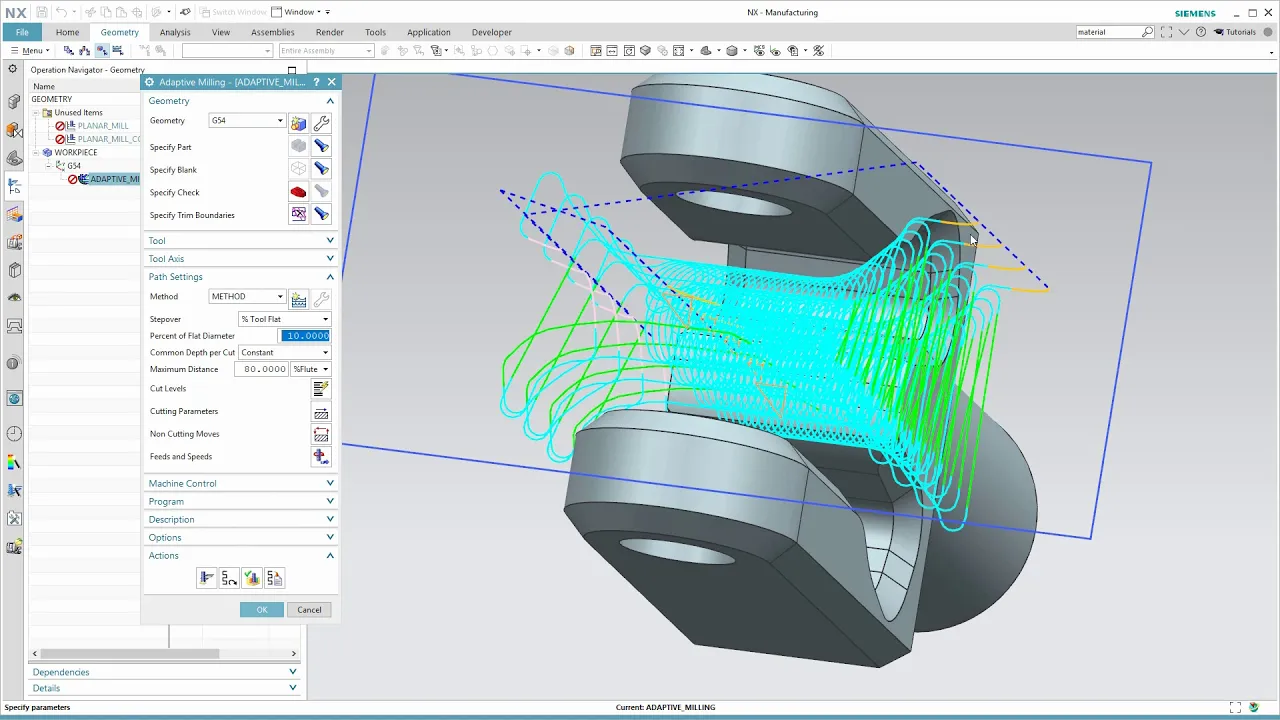The width and height of the screenshot is (1280, 720).
Task: Click the Maximum Distance value field
Action: [x=261, y=370]
